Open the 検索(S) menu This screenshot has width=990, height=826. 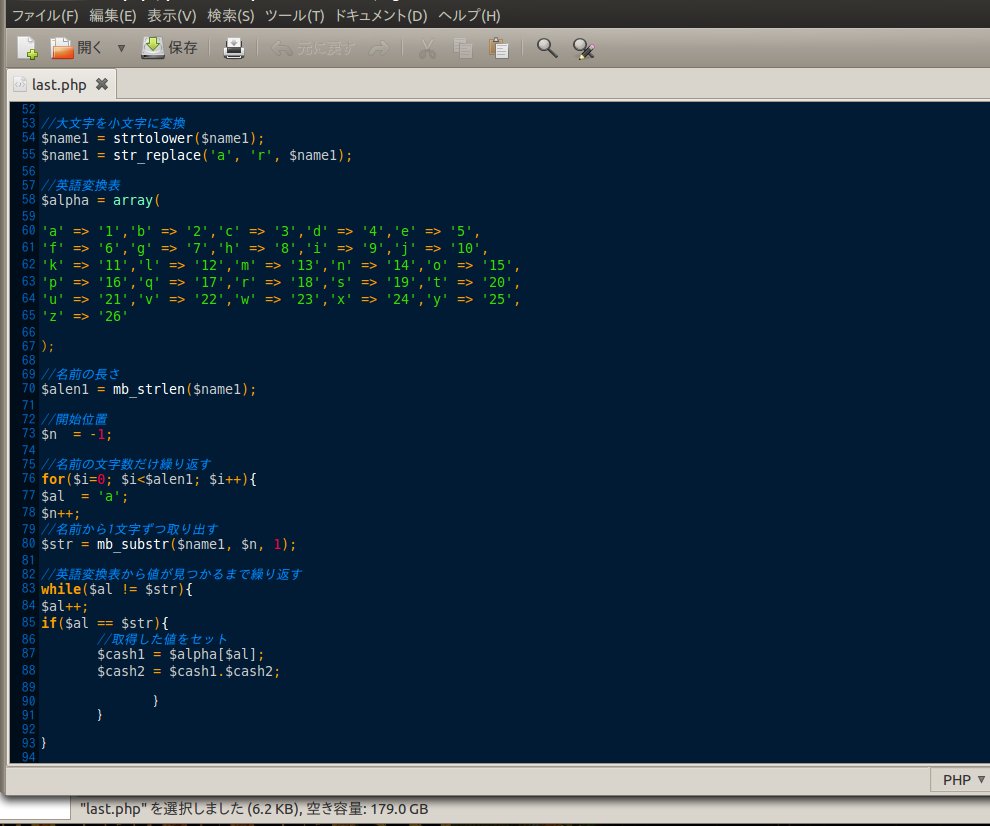tap(230, 16)
